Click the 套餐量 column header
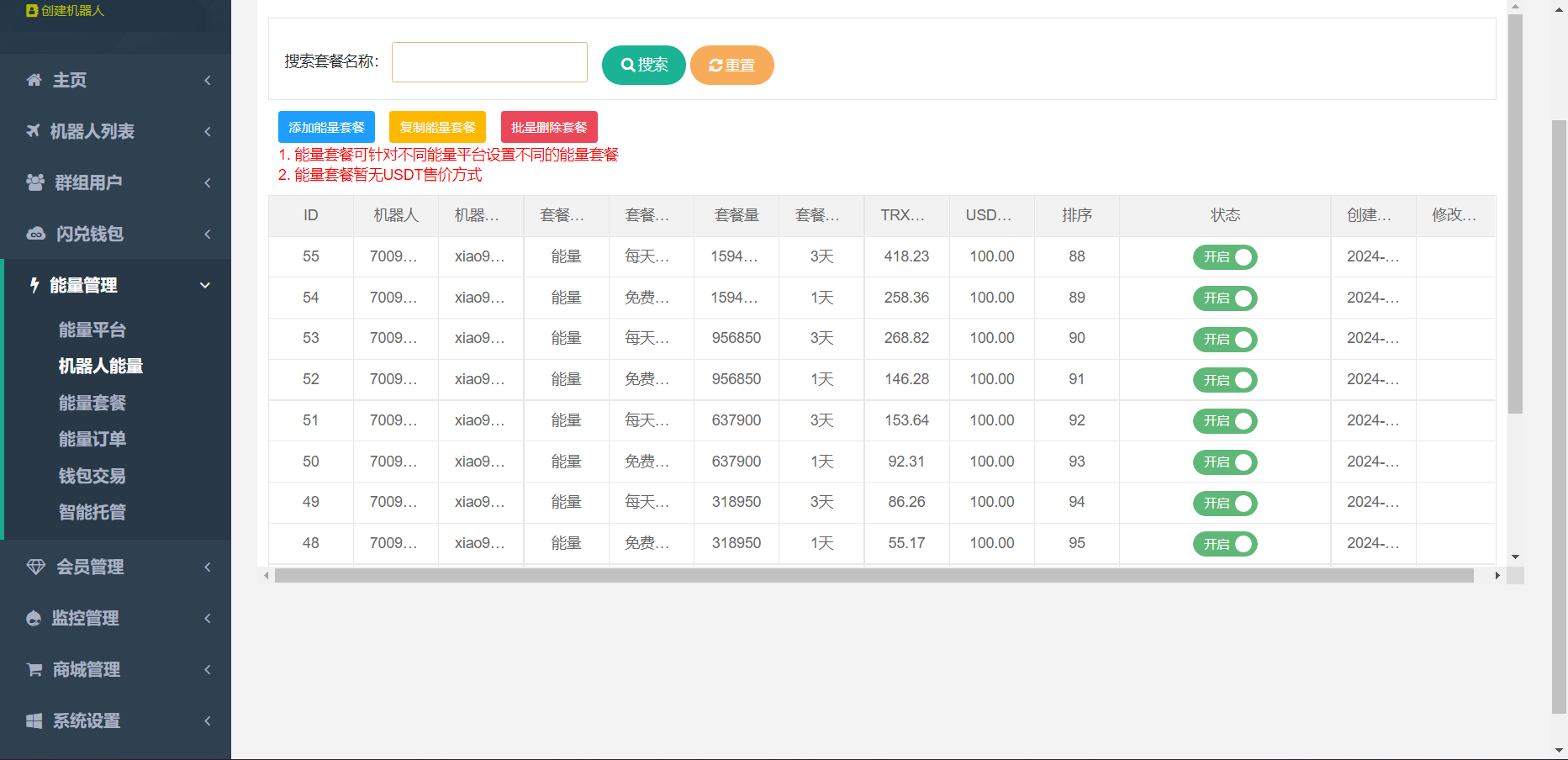Screen dimensions: 1568x760 pyautogui.click(x=736, y=215)
